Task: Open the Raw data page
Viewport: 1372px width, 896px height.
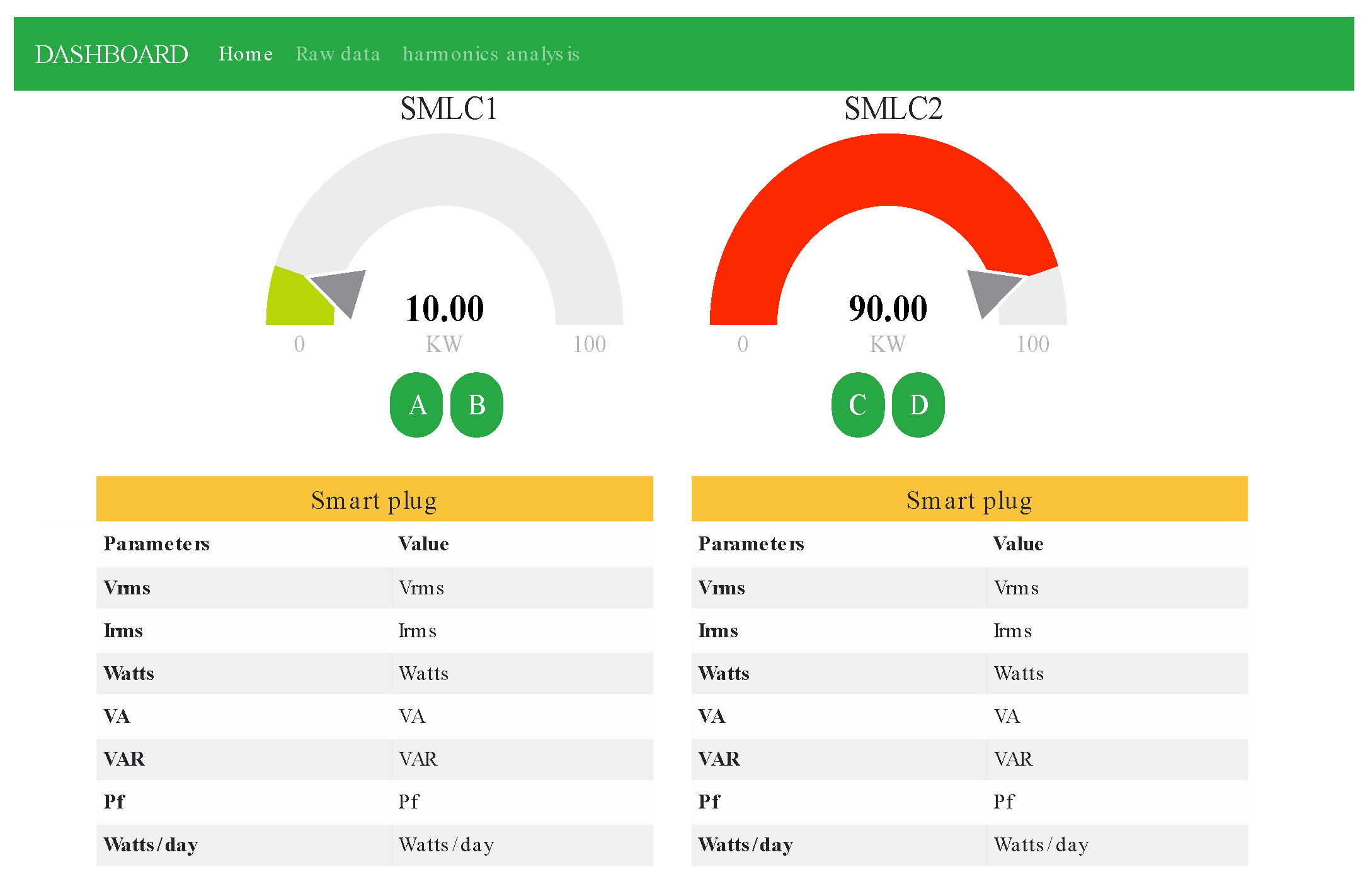Action: (338, 54)
